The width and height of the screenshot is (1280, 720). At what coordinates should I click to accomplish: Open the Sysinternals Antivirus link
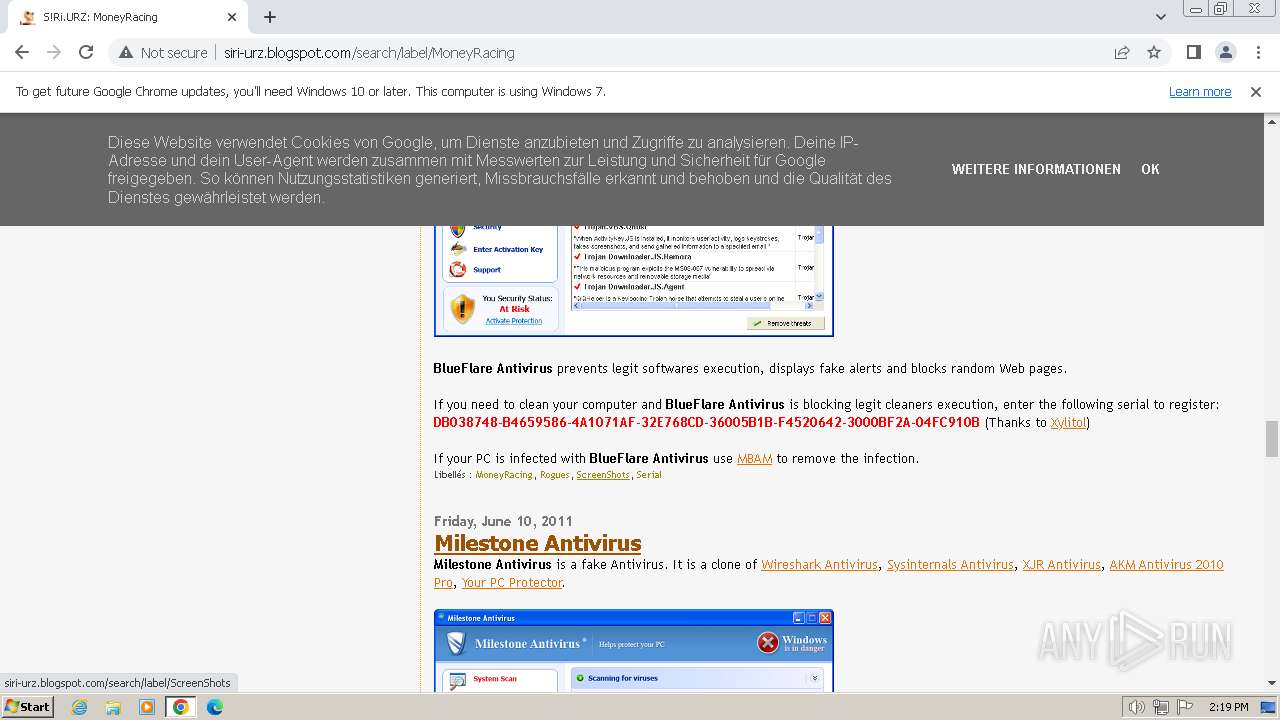950,565
